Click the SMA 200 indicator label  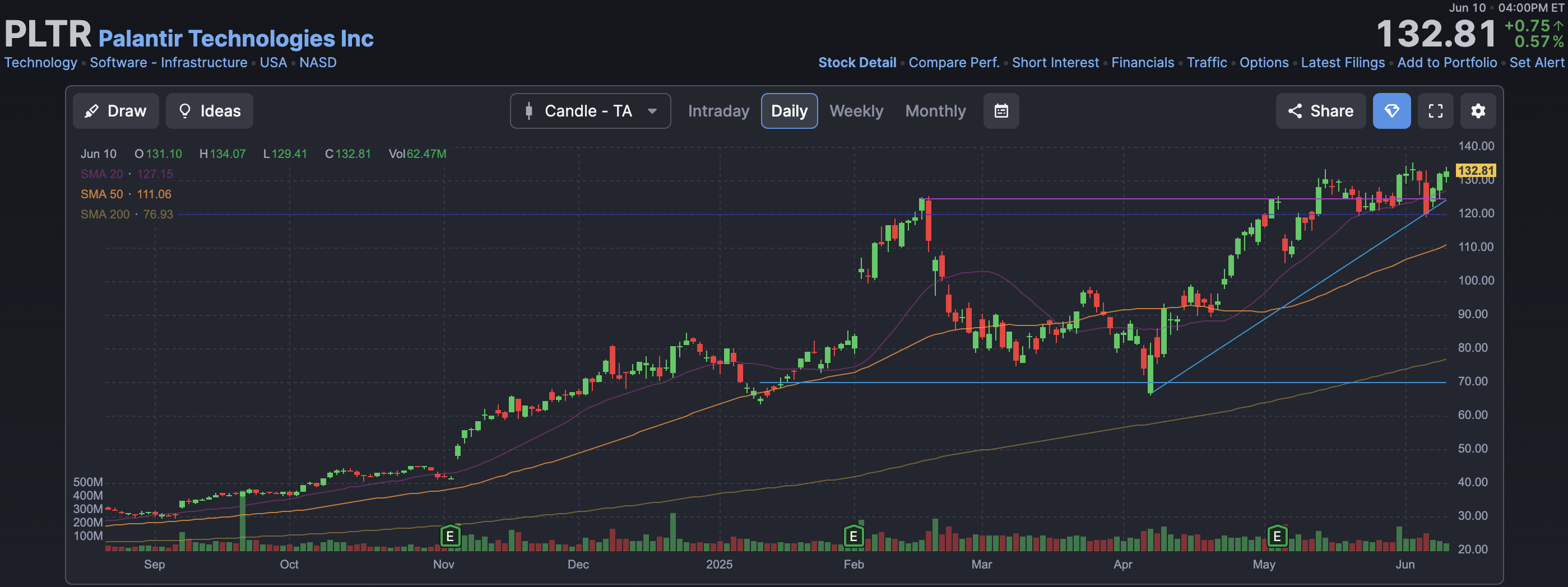(x=127, y=214)
